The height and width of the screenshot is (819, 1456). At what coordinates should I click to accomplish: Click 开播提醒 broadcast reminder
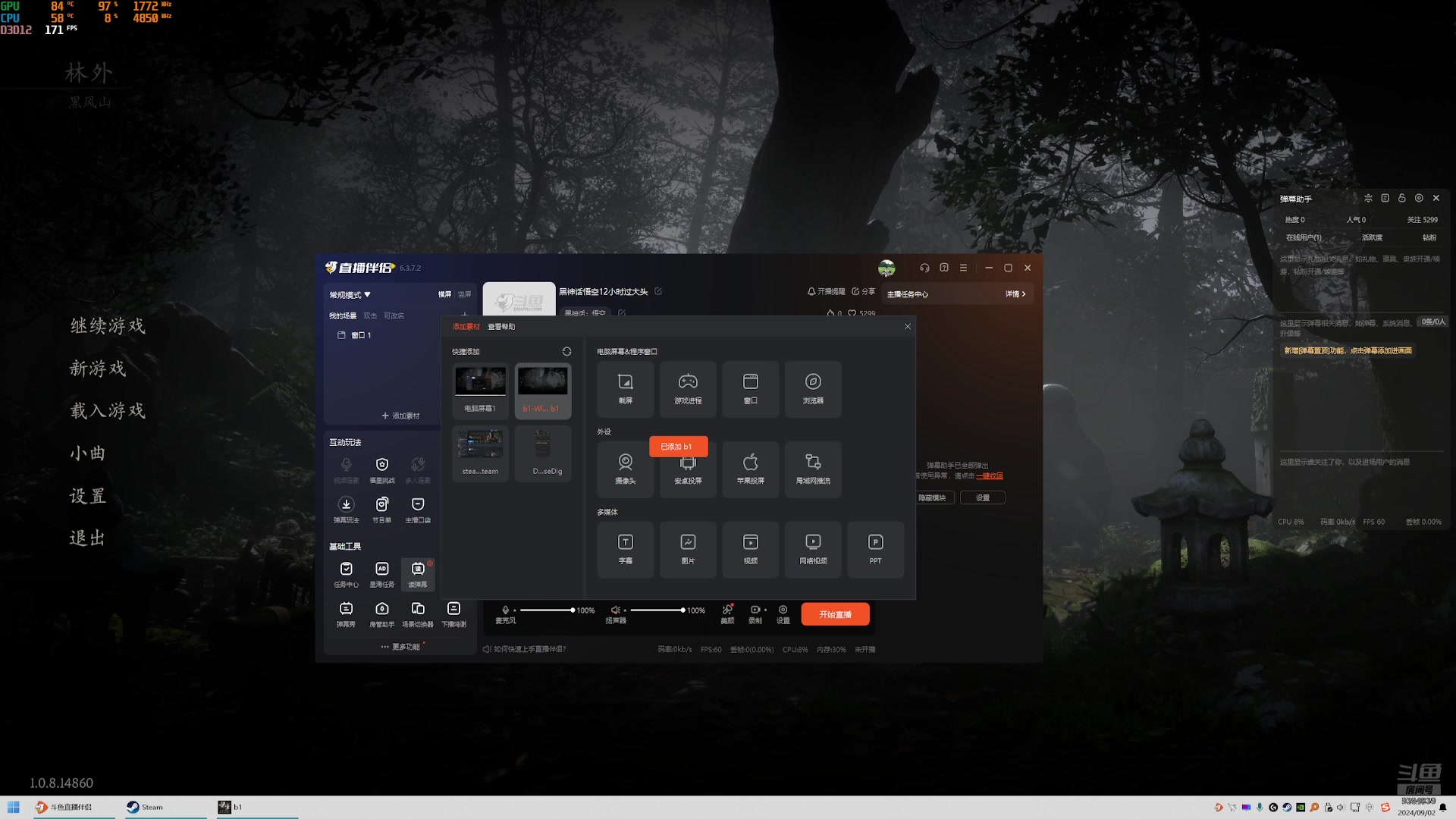[x=826, y=292]
